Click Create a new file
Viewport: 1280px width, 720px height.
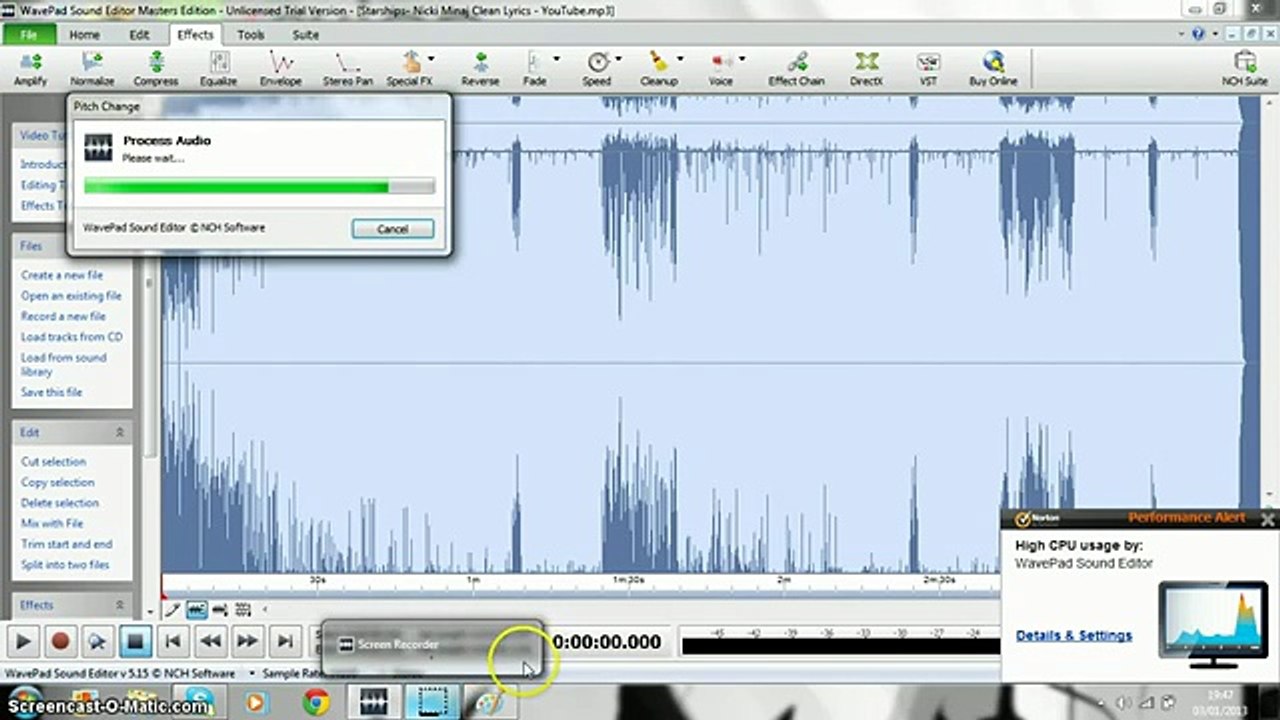[x=62, y=275]
